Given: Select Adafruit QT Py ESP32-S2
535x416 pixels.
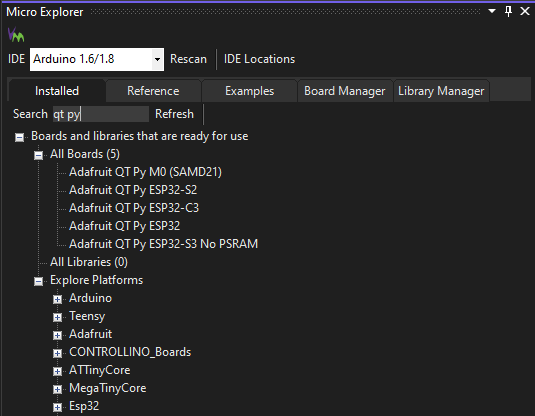Looking at the screenshot, I should click(133, 190).
